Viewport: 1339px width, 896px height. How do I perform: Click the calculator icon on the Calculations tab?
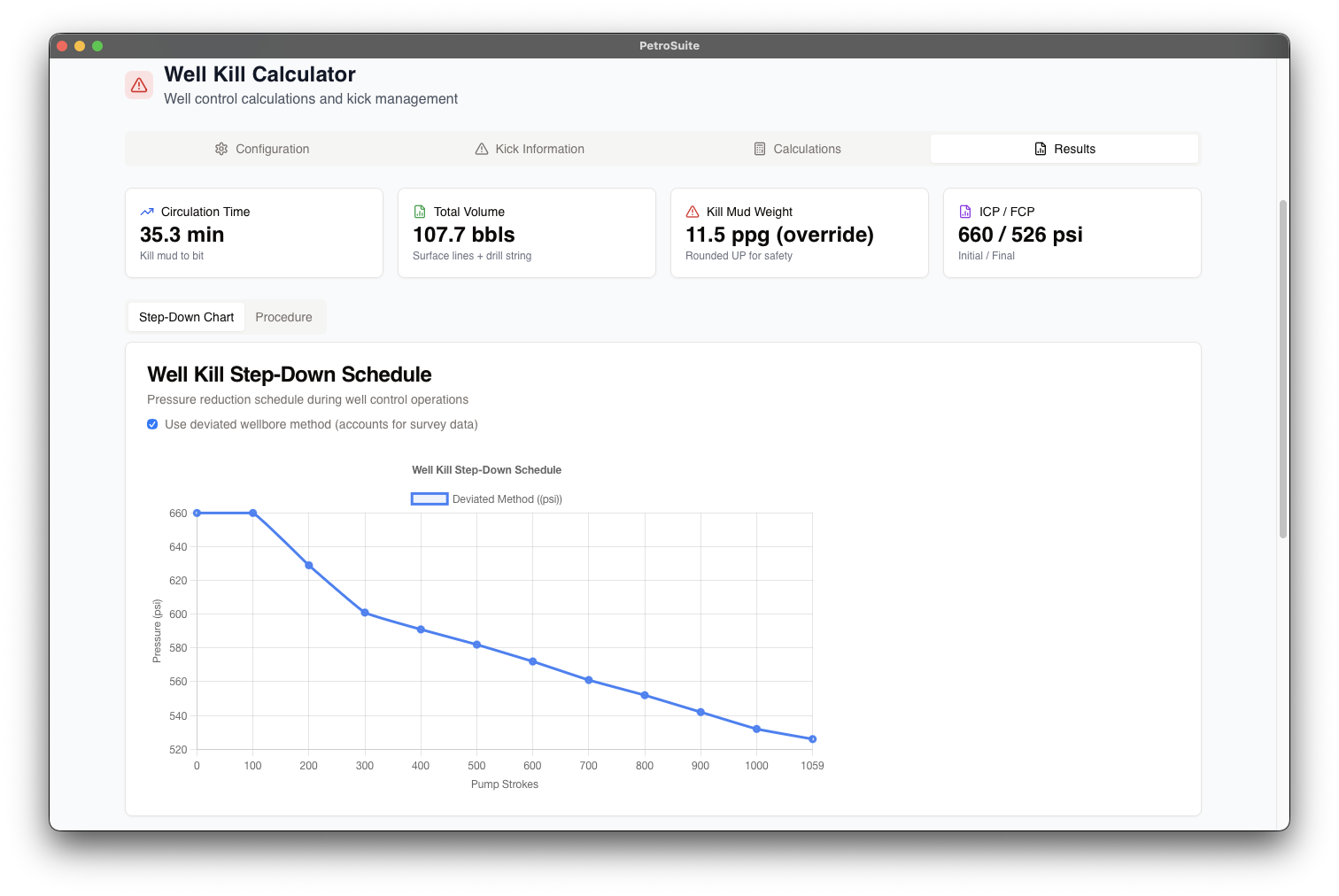tap(760, 149)
